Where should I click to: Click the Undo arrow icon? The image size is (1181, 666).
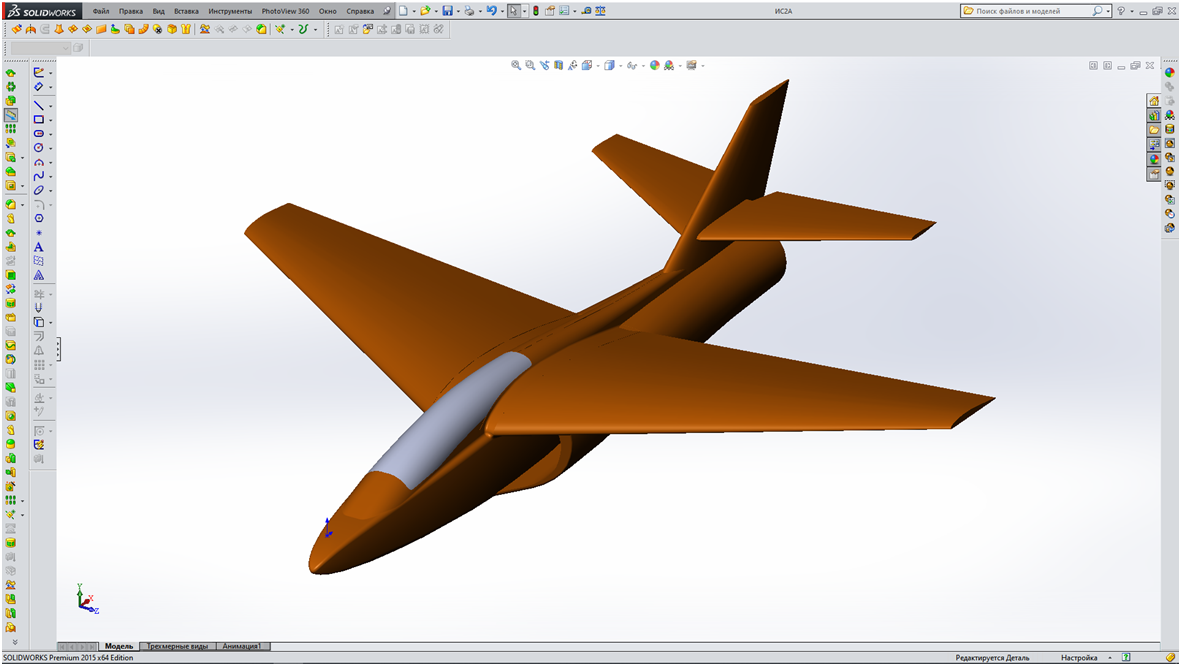click(x=492, y=11)
